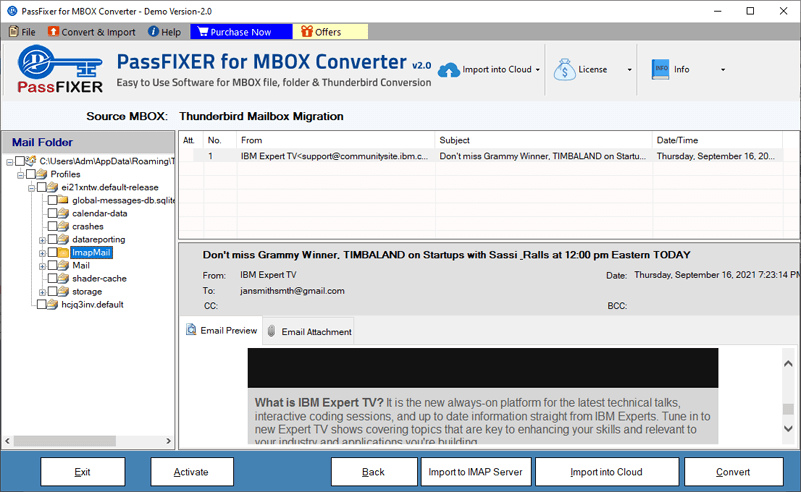The width and height of the screenshot is (801, 492).
Task: Click the global-messages-db.sqlite folder icon
Action: tap(63, 200)
